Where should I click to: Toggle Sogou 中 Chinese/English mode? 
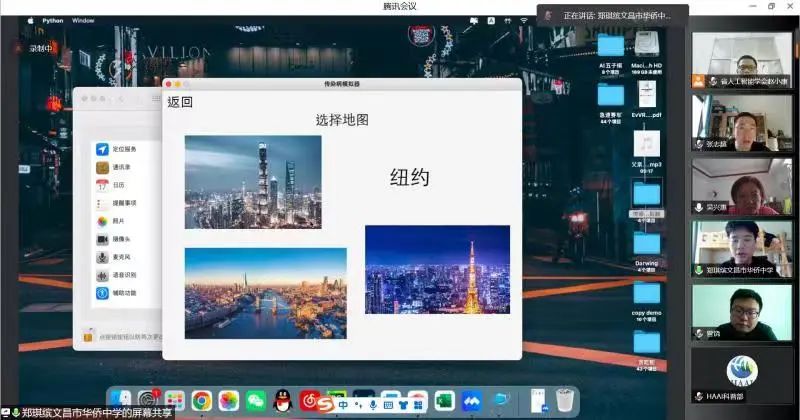coord(343,405)
